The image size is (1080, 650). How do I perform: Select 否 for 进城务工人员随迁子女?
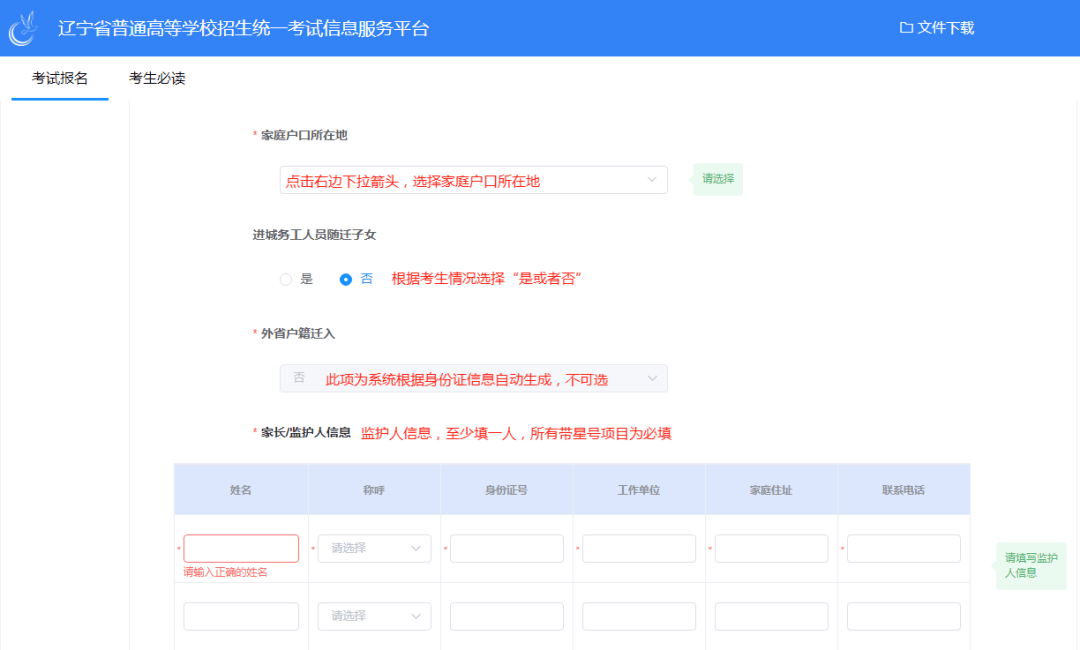(x=346, y=280)
